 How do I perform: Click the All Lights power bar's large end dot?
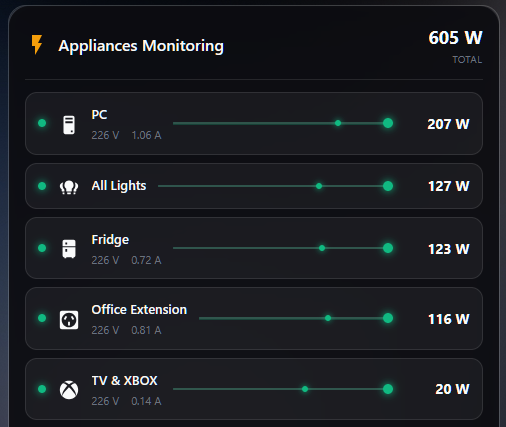coord(388,186)
